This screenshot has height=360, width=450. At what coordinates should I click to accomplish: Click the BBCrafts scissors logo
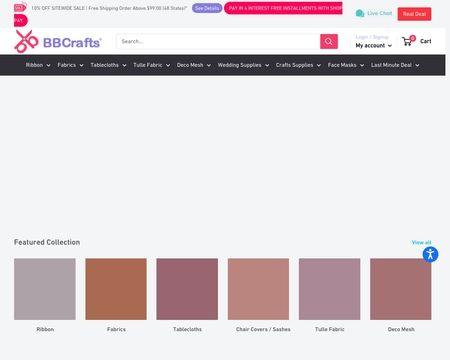[26, 41]
